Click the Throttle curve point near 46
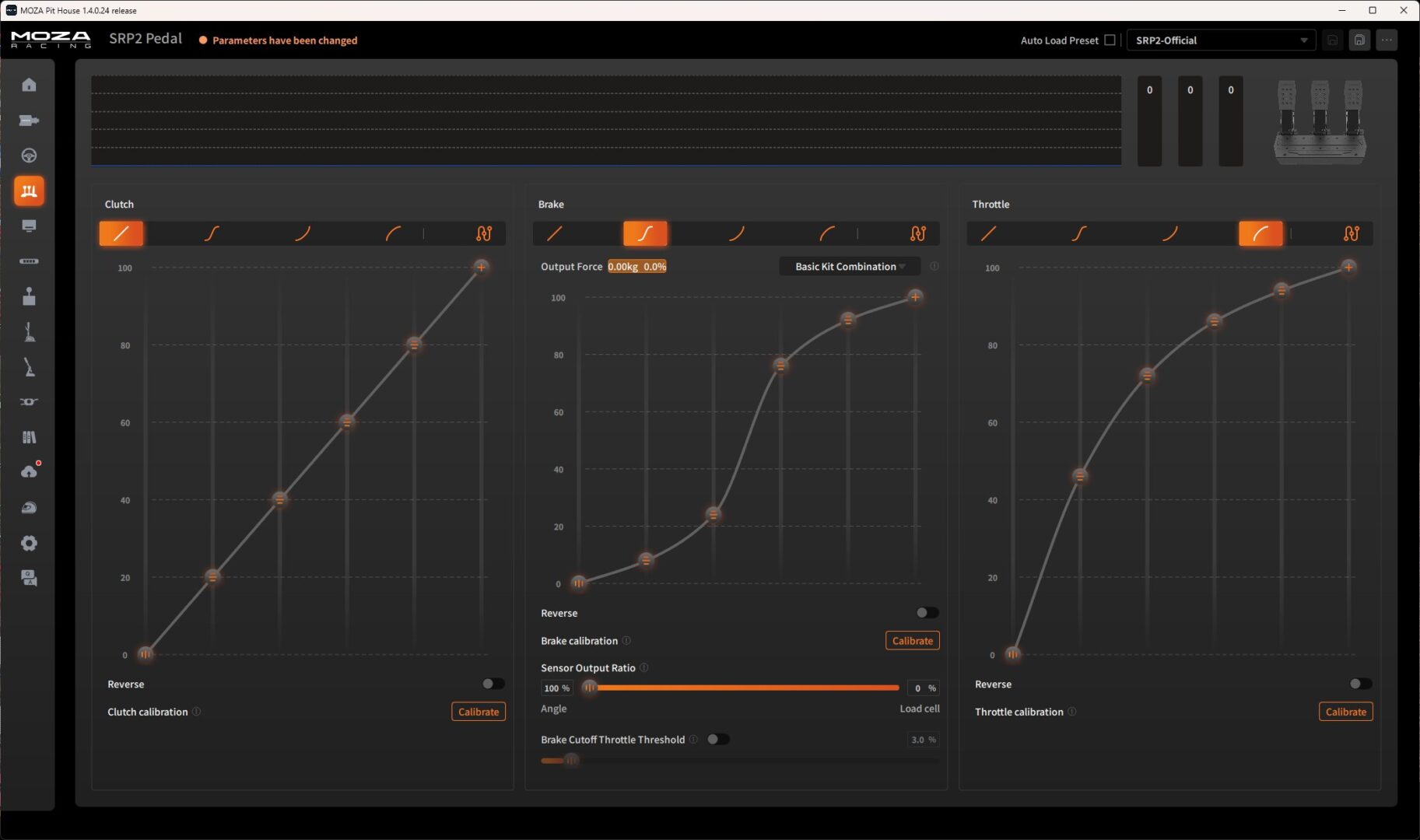Image resolution: width=1420 pixels, height=840 pixels. tap(1079, 476)
